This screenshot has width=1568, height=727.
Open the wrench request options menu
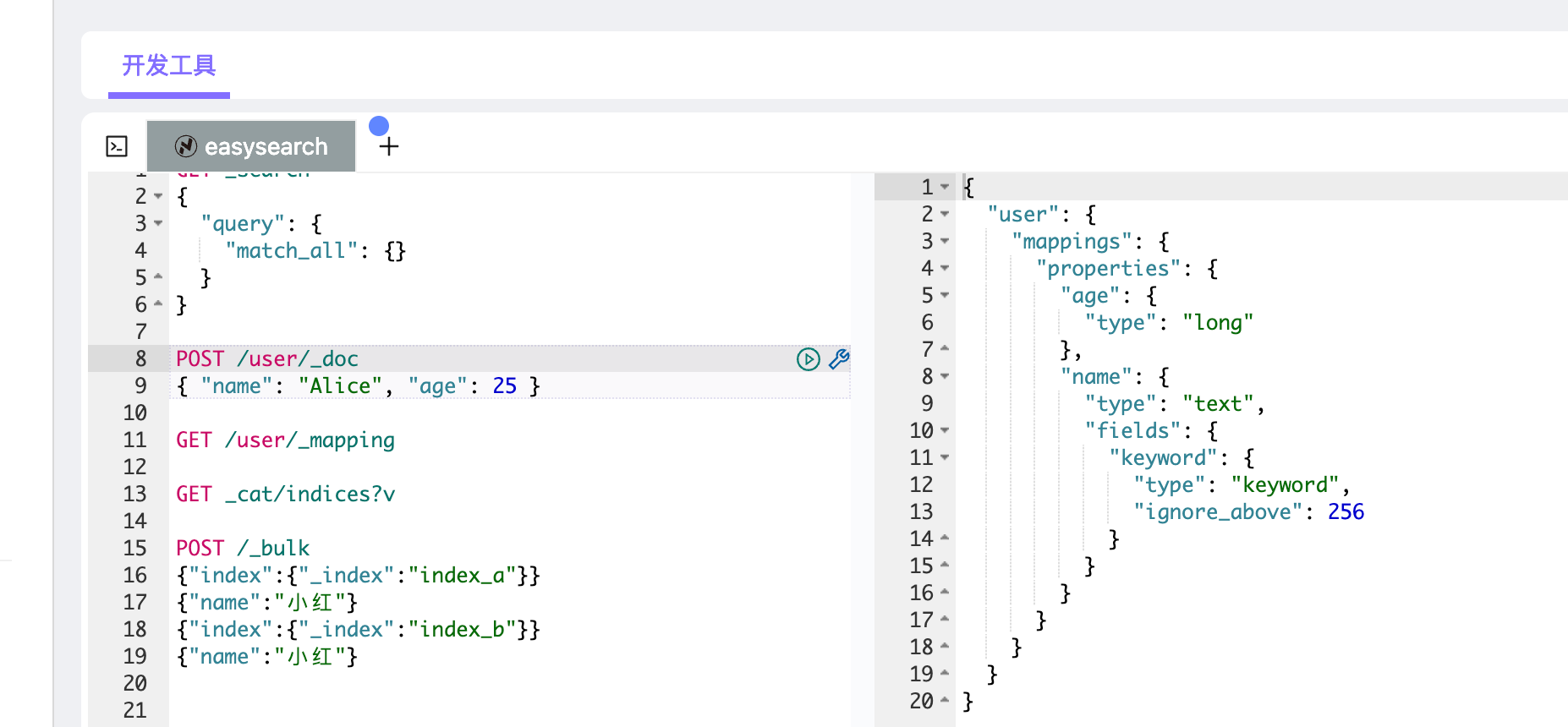pos(839,359)
